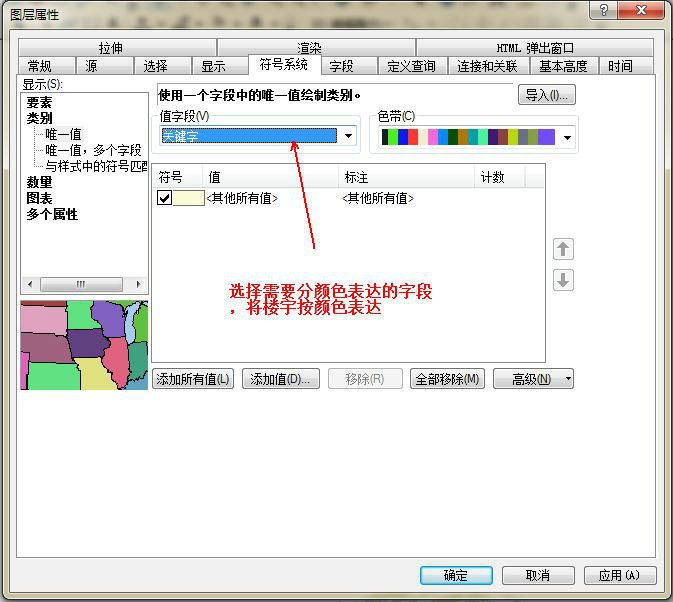
Task: Click the 标注 column header
Action: click(406, 177)
